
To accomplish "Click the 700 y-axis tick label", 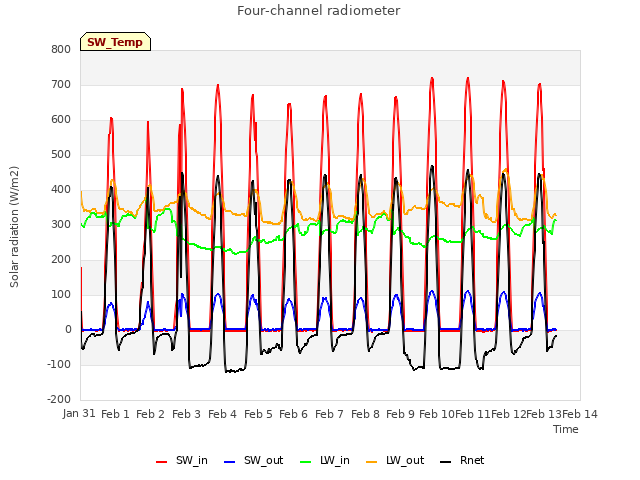I will (61, 84).
